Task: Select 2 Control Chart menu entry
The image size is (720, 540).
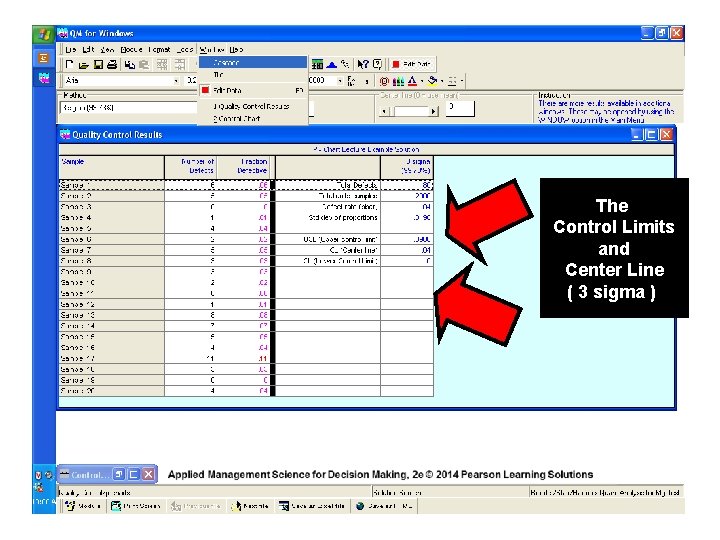Action: coord(253,118)
